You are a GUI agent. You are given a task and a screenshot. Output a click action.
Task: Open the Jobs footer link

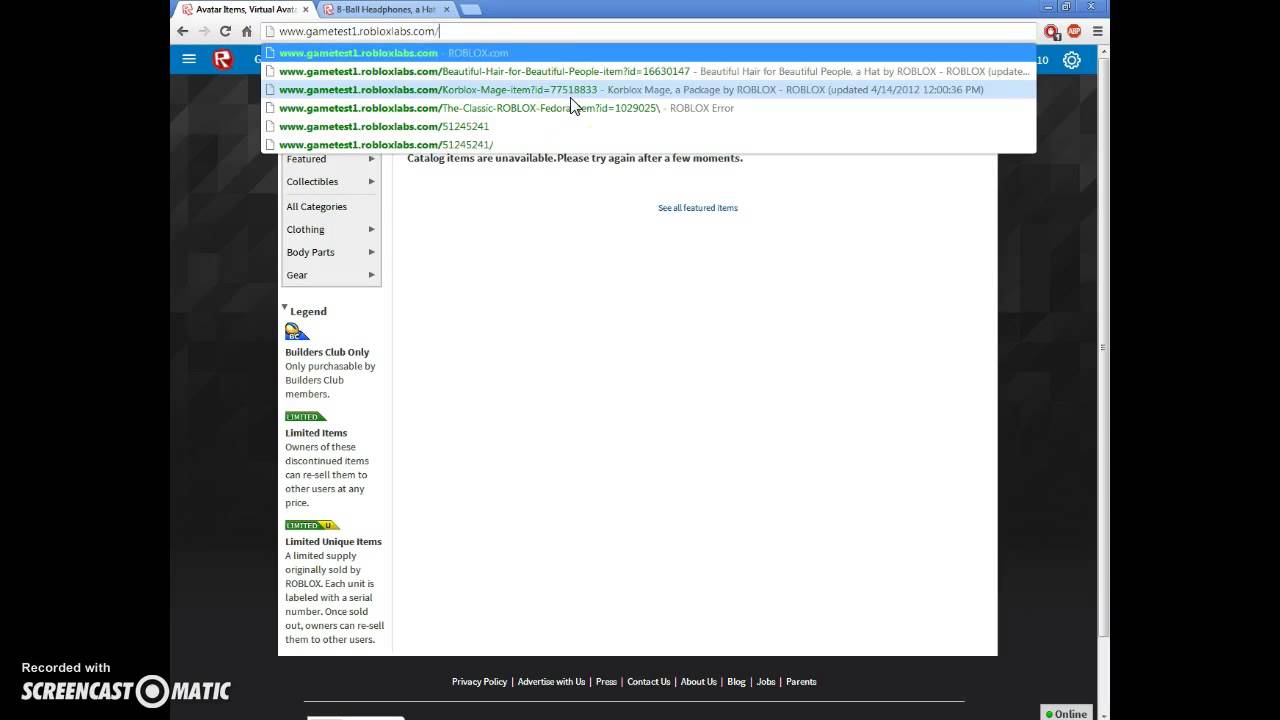click(766, 682)
